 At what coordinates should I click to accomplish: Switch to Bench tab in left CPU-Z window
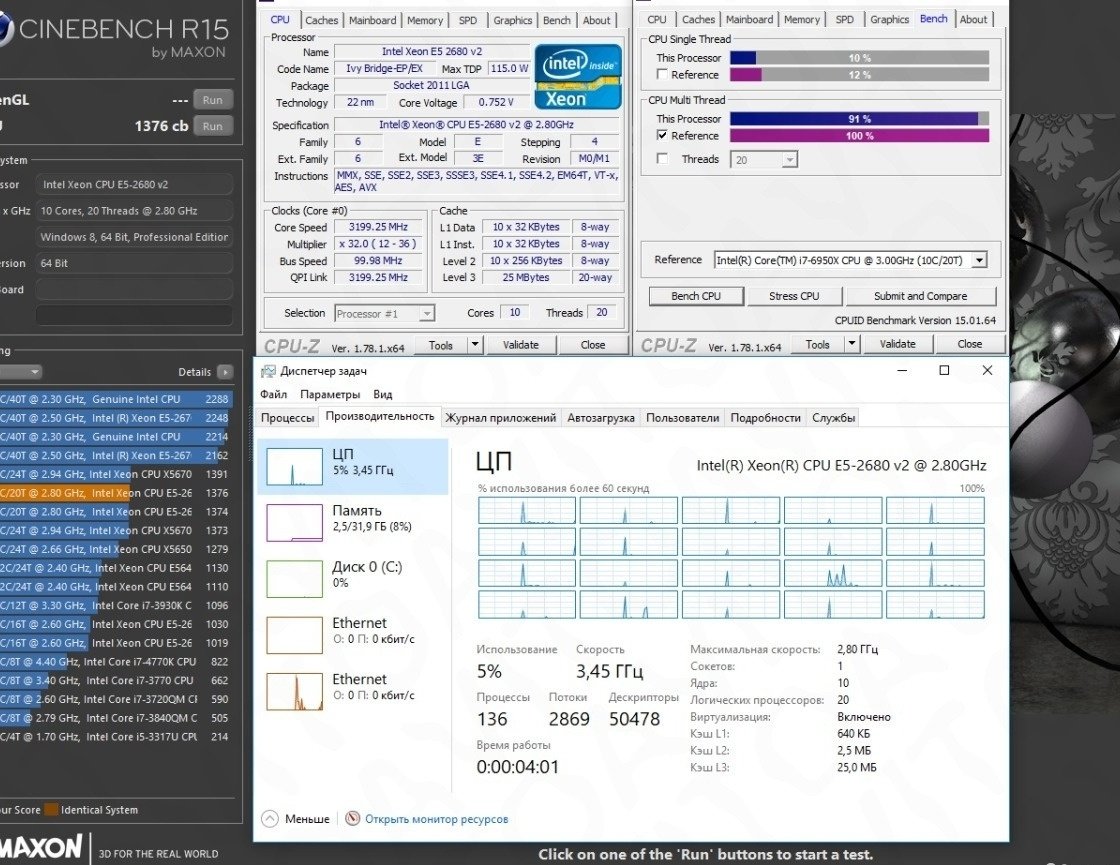click(556, 20)
